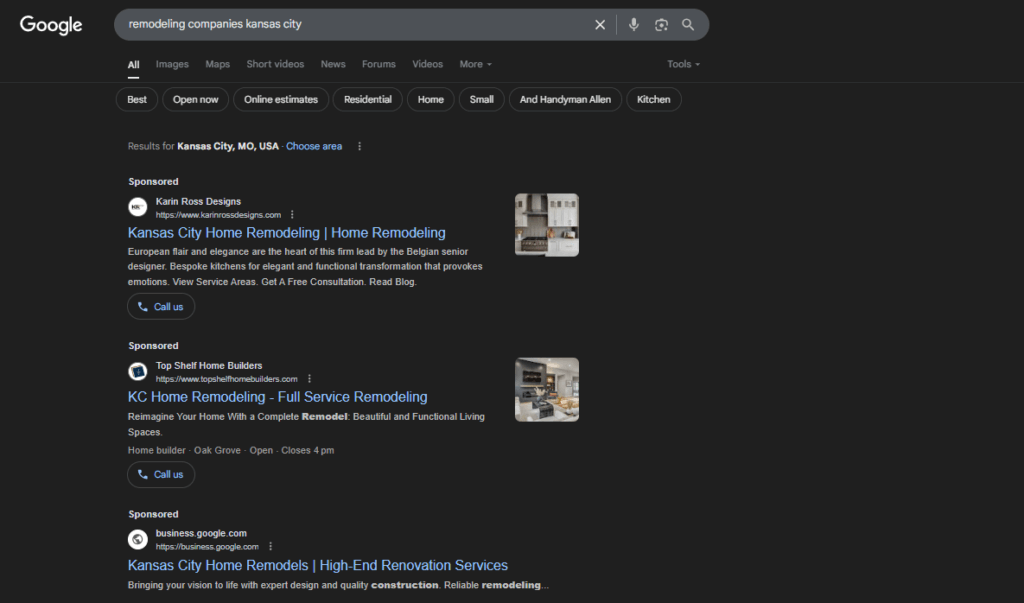This screenshot has width=1024, height=603.
Task: Click the Top Shelf Home Builders ad thumbnail
Action: [547, 389]
